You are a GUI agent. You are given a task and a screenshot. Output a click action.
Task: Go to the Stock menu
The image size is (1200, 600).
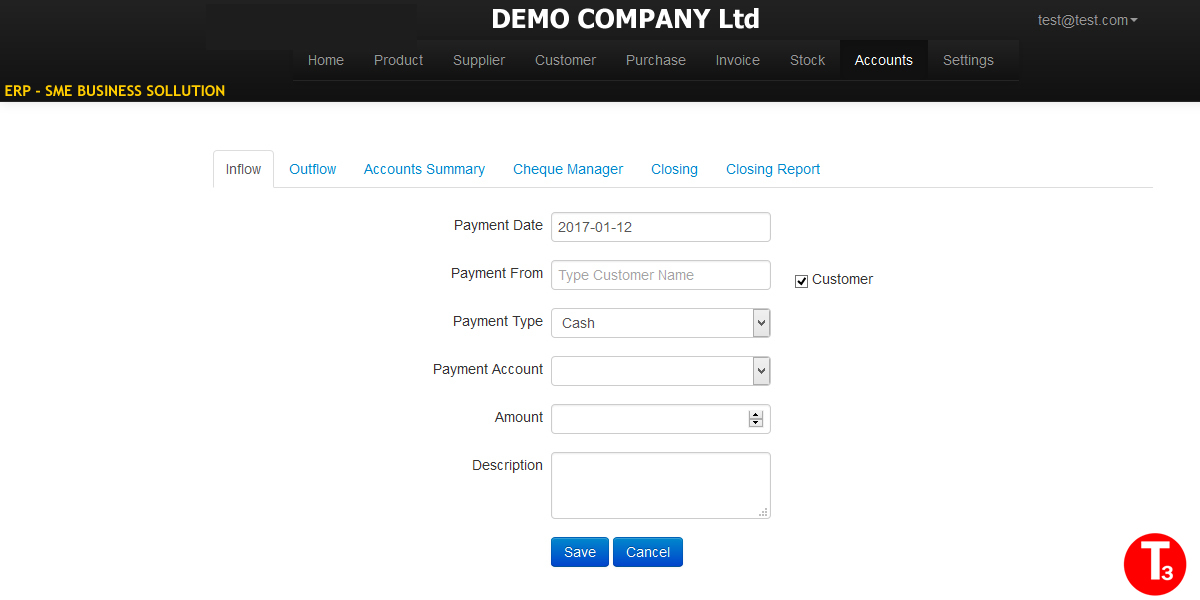click(808, 60)
